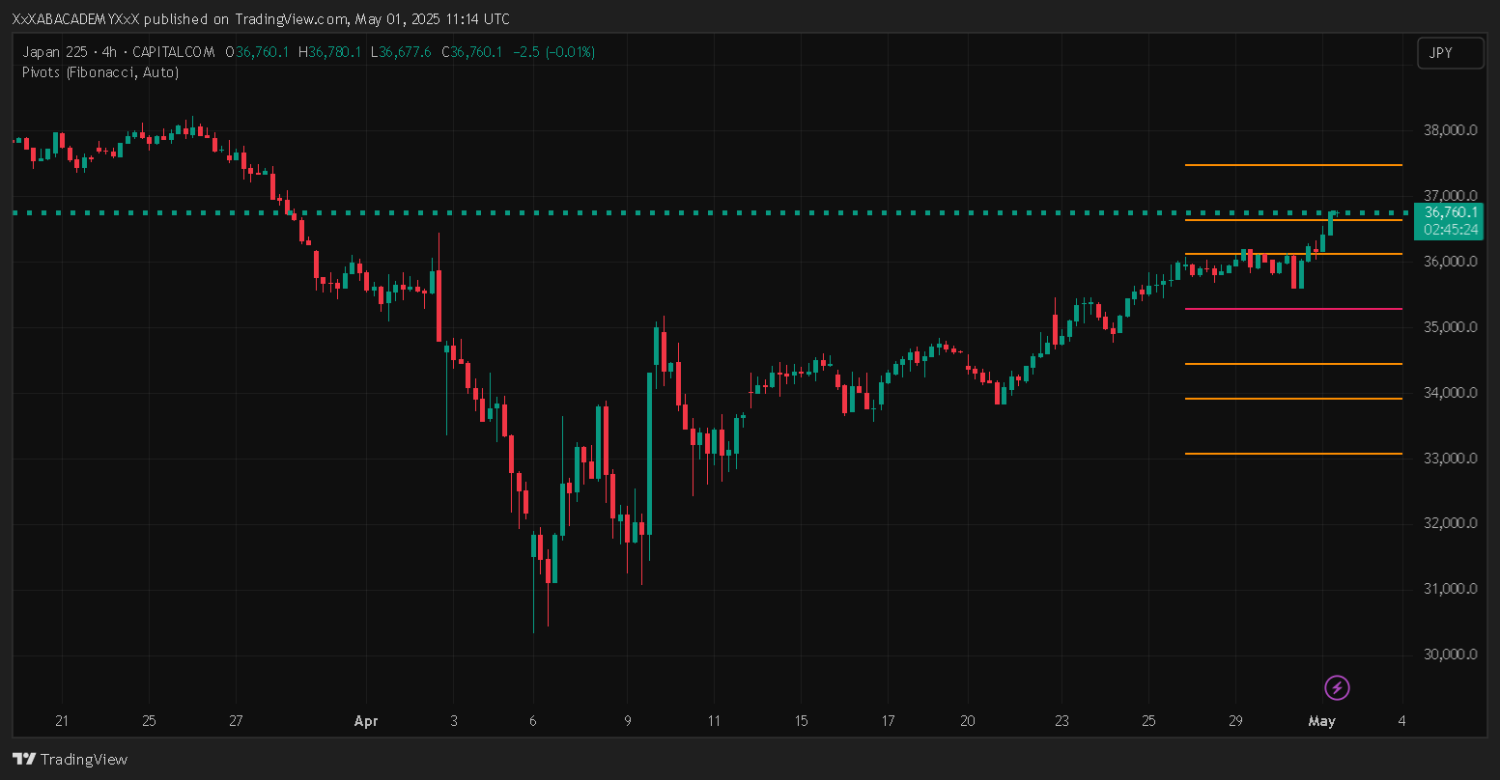This screenshot has width=1500, height=780.
Task: Click the 34,000.0 price scale label
Action: (1449, 392)
